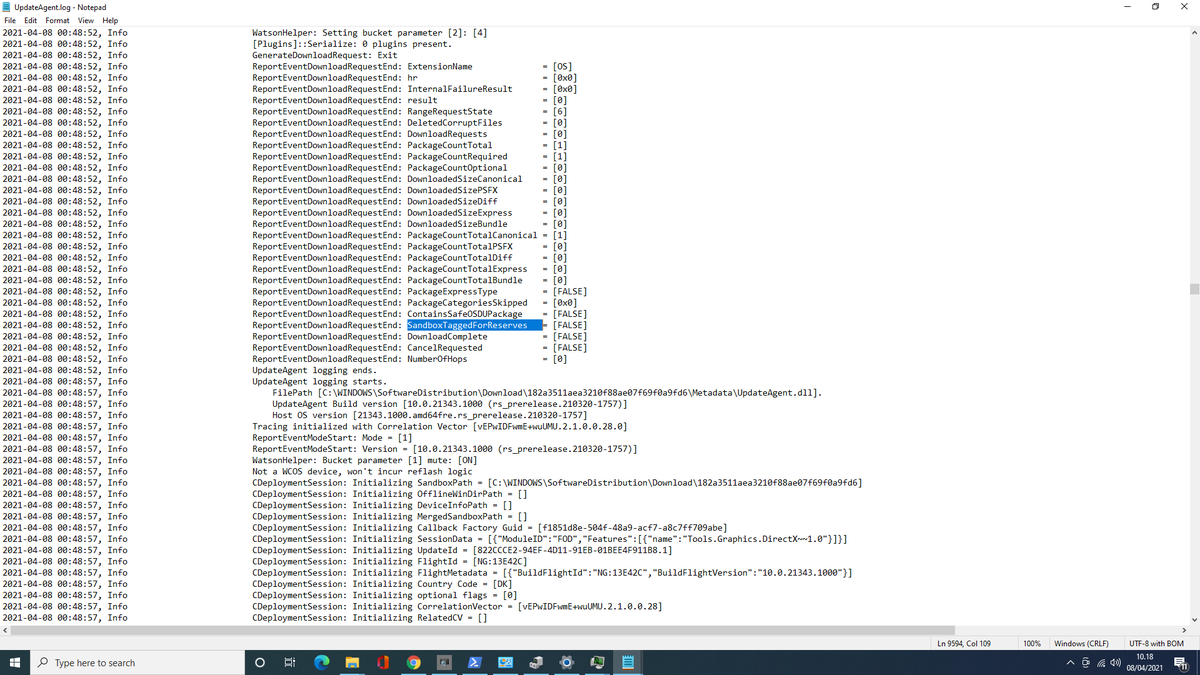Image resolution: width=1200 pixels, height=675 pixels.
Task: Click the Tracing initialized with Correlation Vector line
Action: [x=440, y=426]
